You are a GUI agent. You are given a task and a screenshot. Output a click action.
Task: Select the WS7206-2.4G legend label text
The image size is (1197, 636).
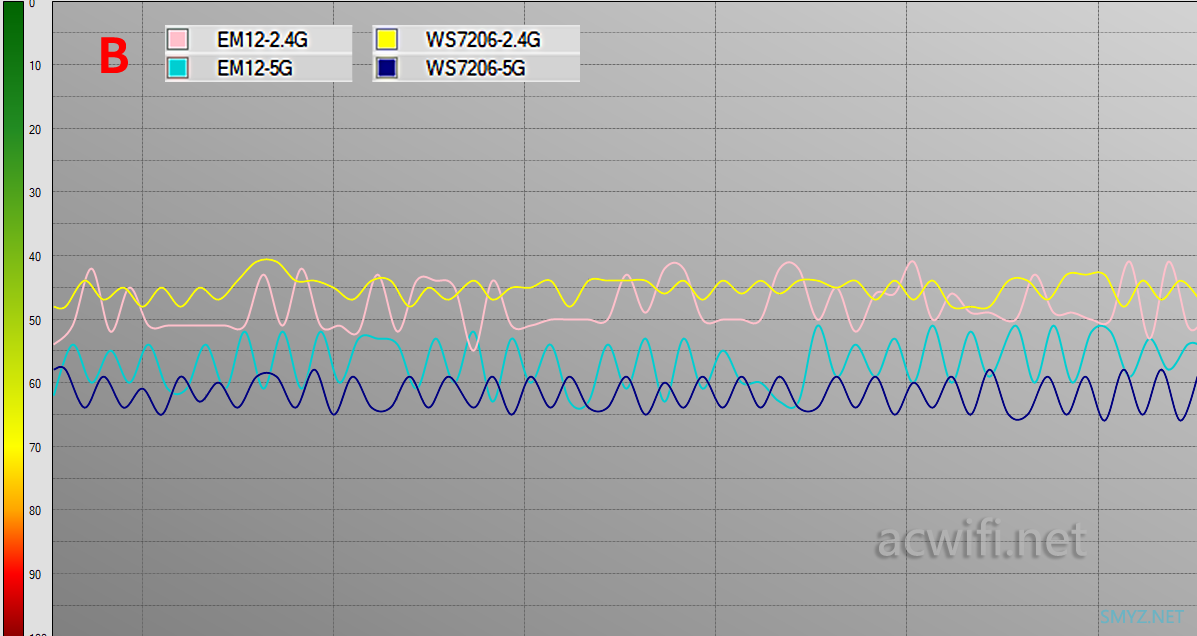[x=483, y=40]
